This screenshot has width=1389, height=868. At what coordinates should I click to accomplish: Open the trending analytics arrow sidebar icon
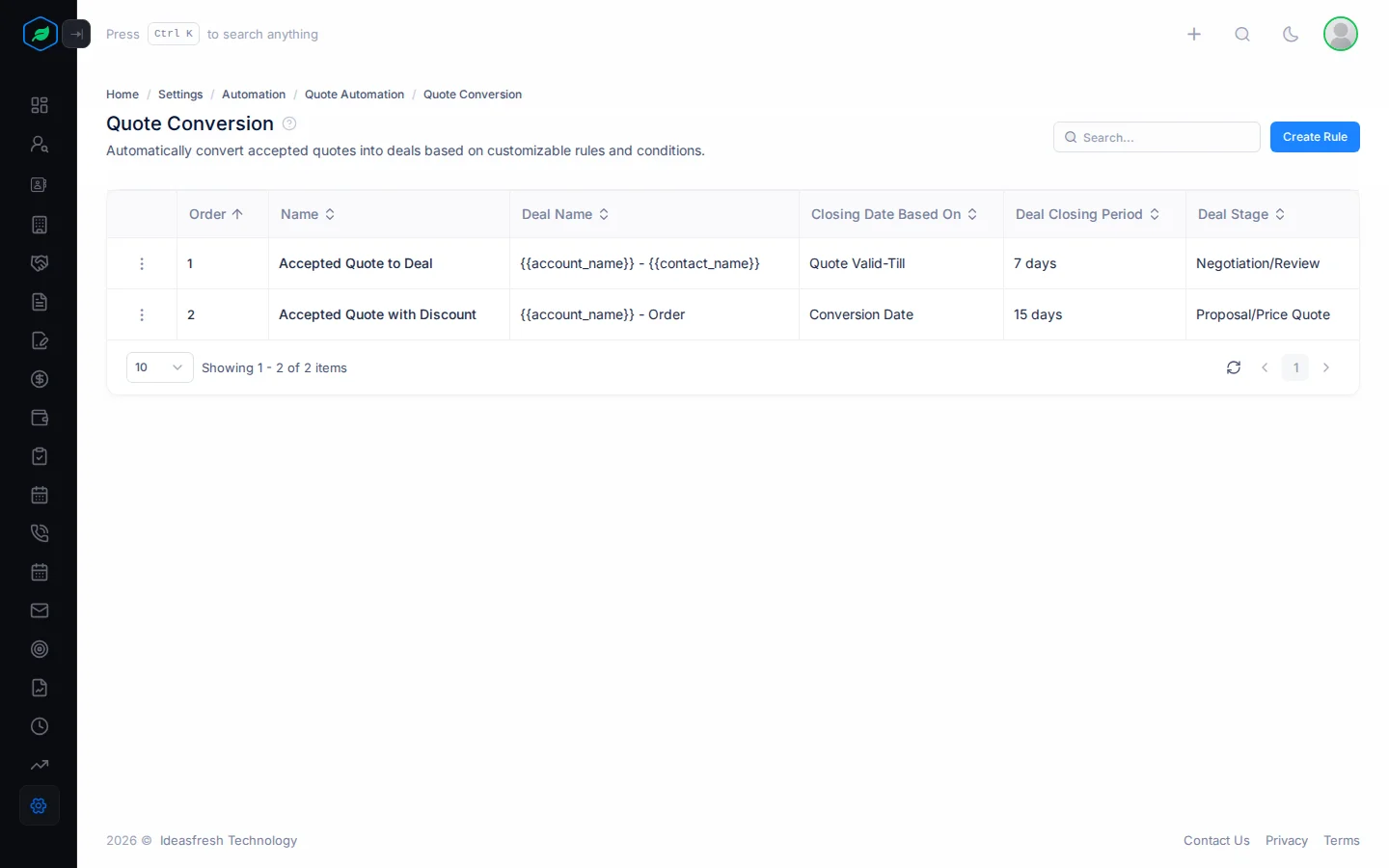pyautogui.click(x=40, y=765)
